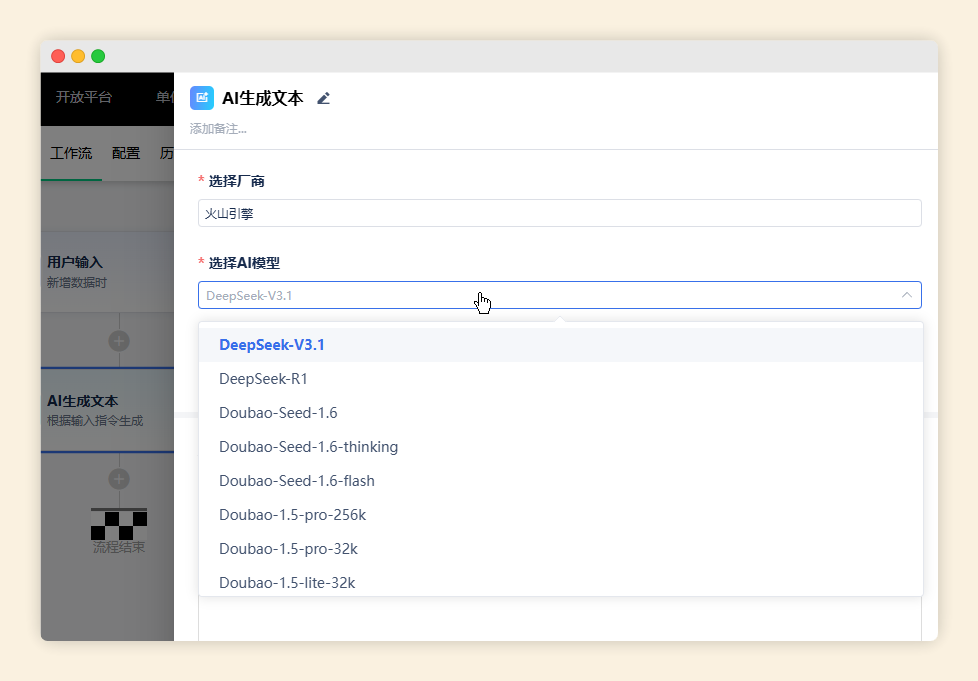Click the 添加备注 note field
The image size is (978, 681).
pos(218,129)
